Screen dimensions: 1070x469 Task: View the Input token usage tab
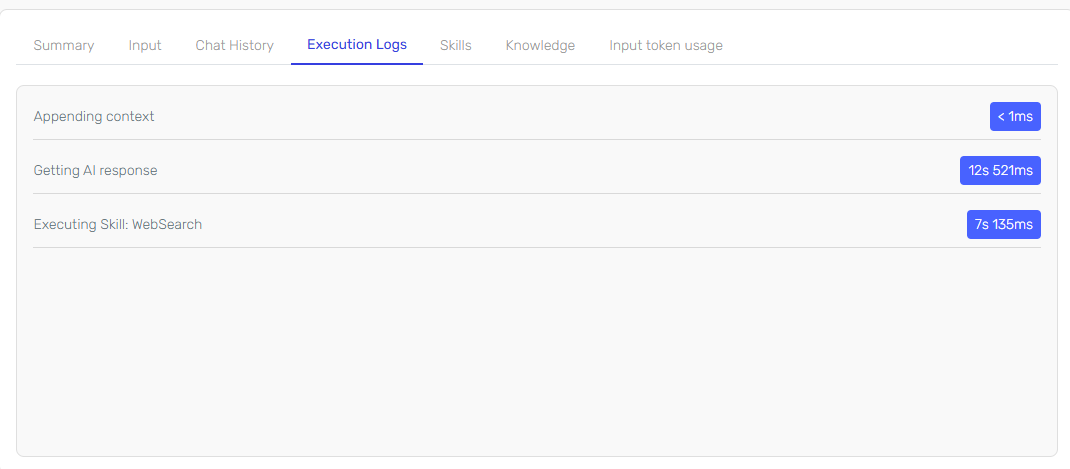(x=665, y=46)
